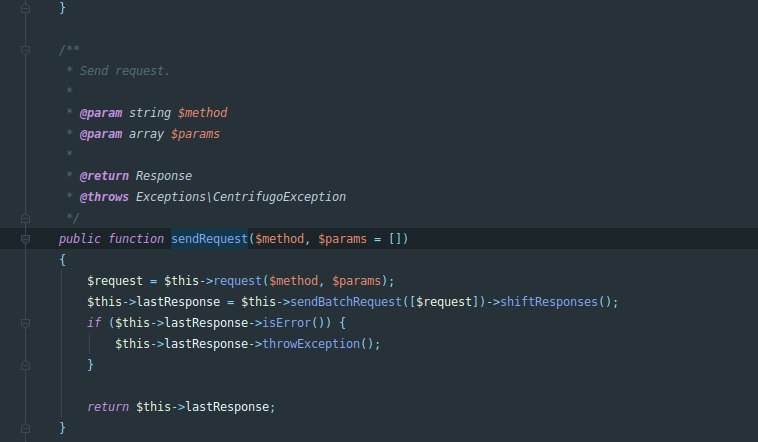Click the empty array '[]' default value
Viewport: 758px width, 442px height.
(395, 239)
